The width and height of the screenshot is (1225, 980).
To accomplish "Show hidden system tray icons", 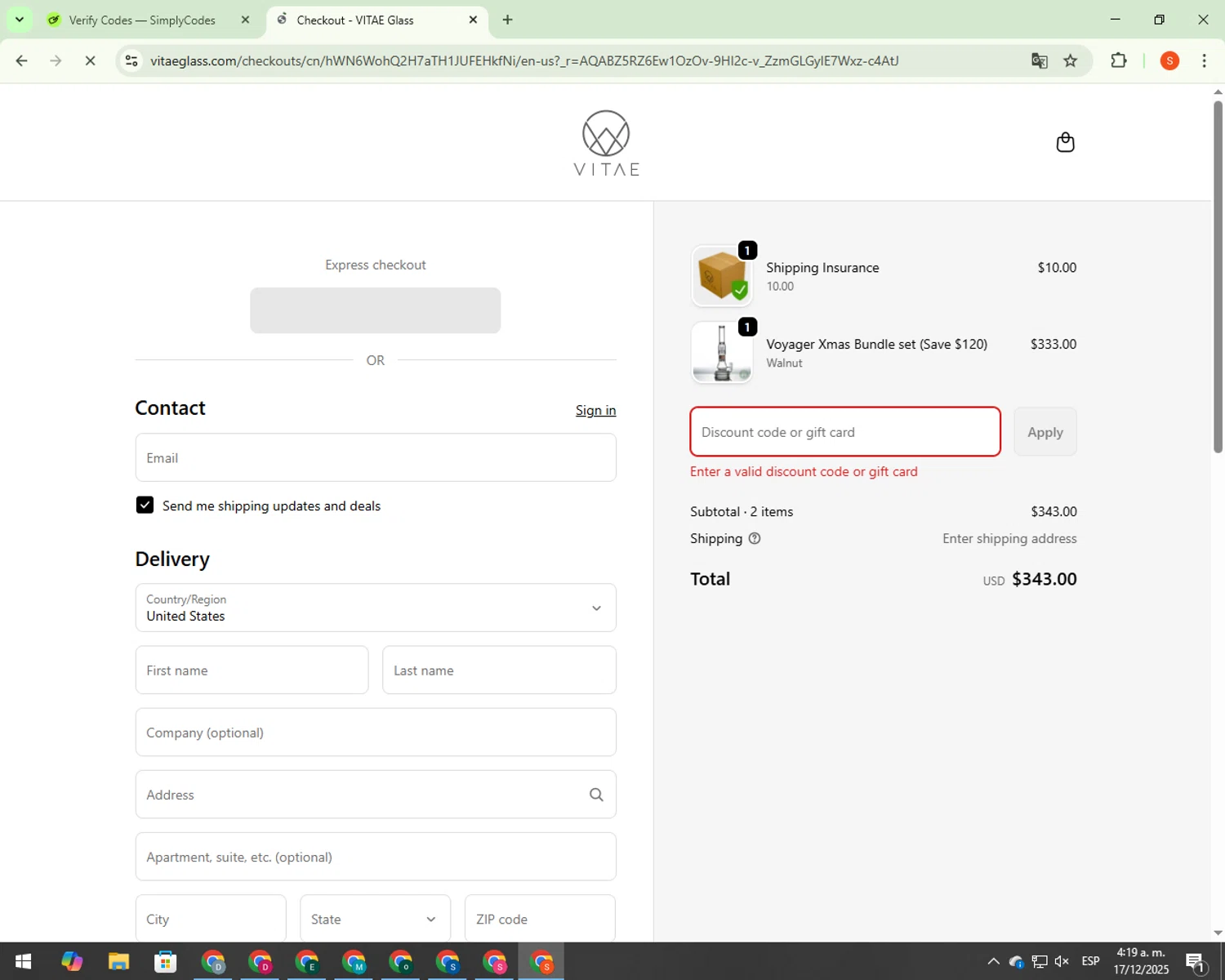I will pyautogui.click(x=993, y=961).
